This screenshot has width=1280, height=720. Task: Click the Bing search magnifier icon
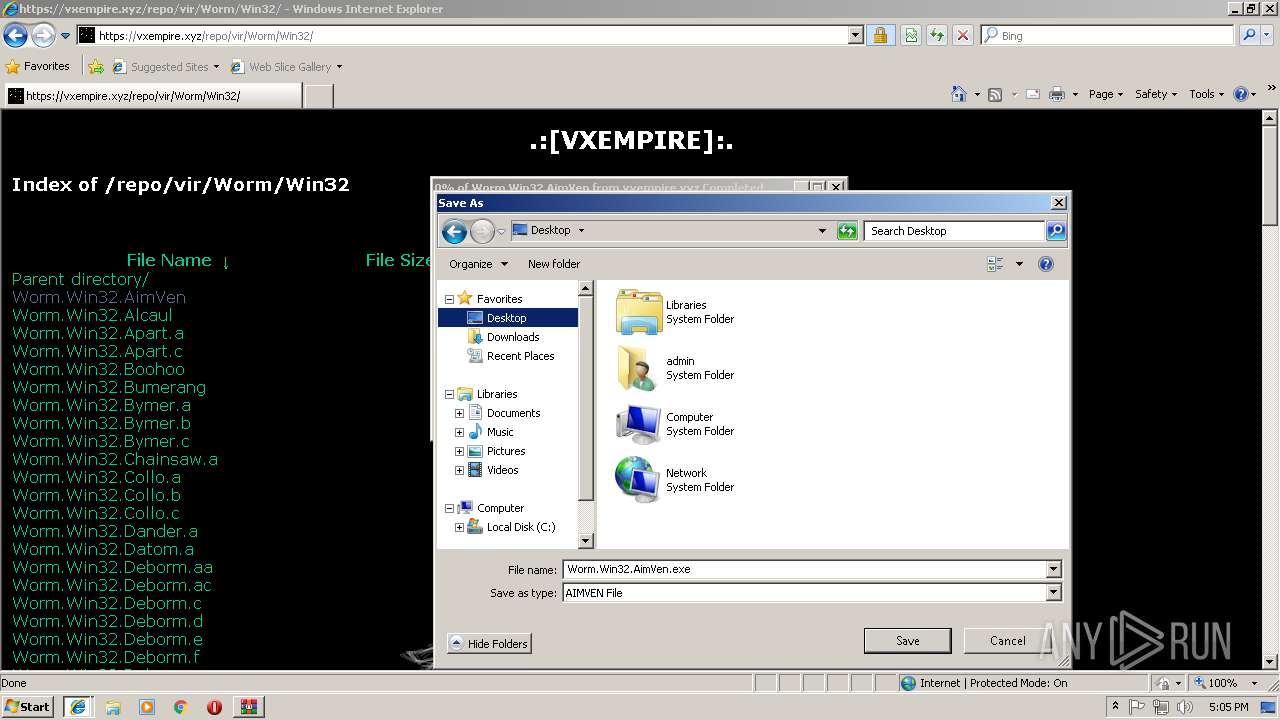(1250, 35)
